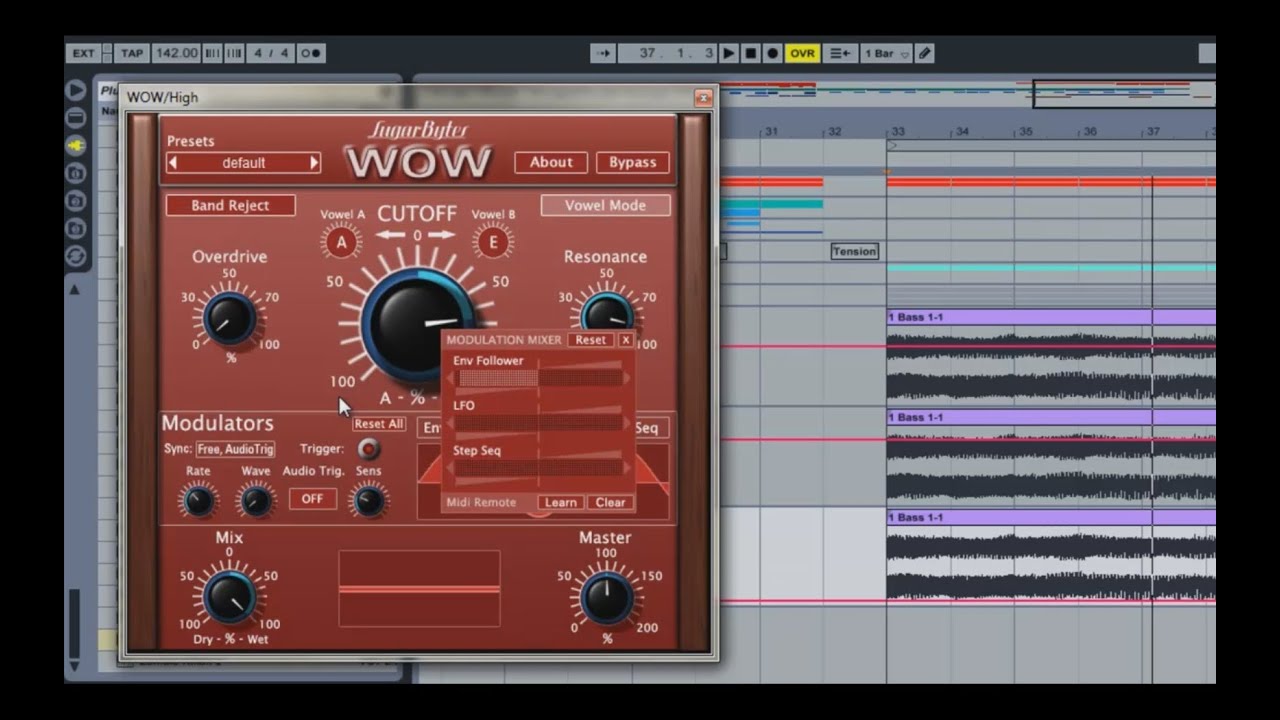Click the Tension marker in arrangement
Image resolution: width=1280 pixels, height=720 pixels.
[x=854, y=251]
